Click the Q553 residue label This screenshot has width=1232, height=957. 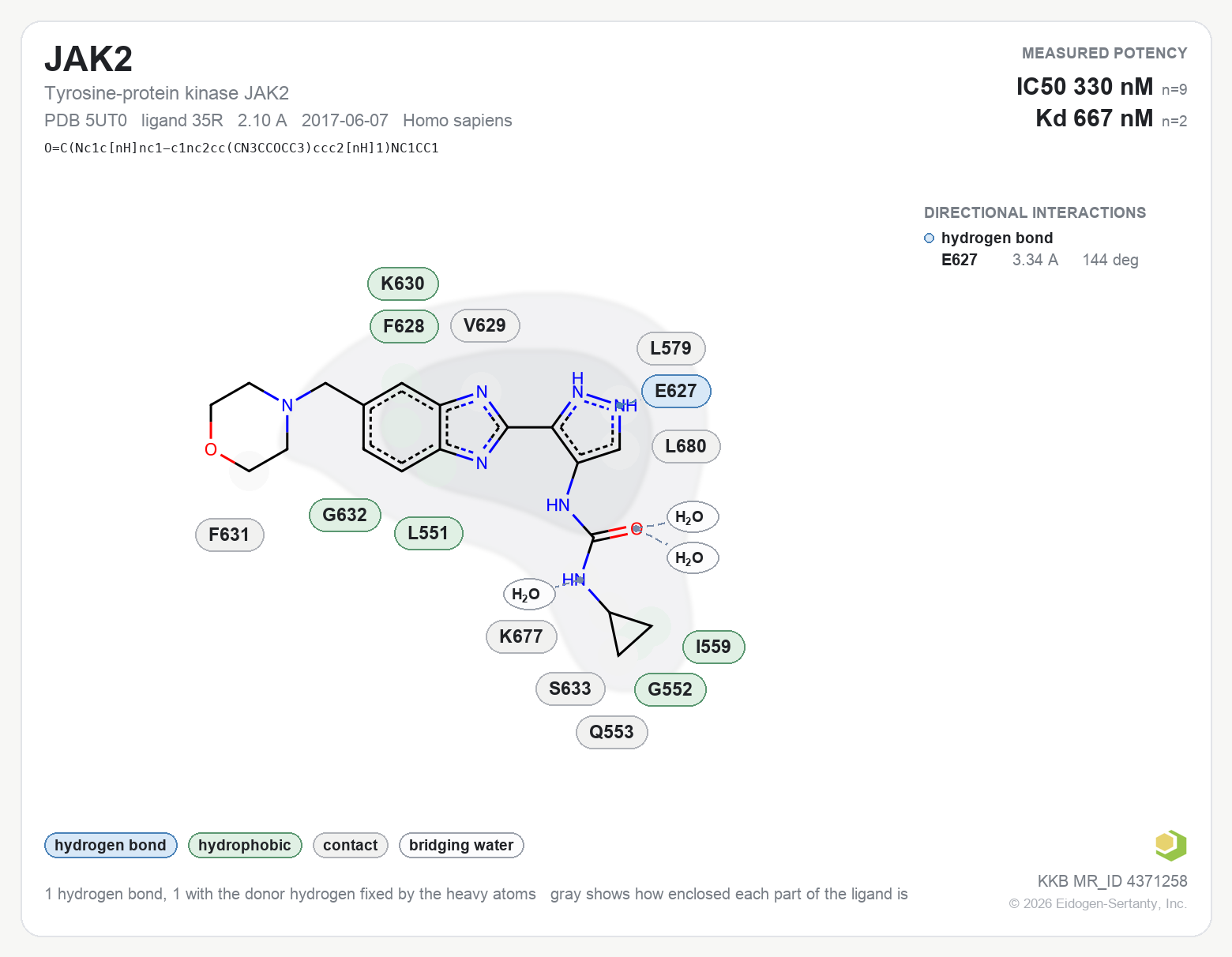[611, 732]
